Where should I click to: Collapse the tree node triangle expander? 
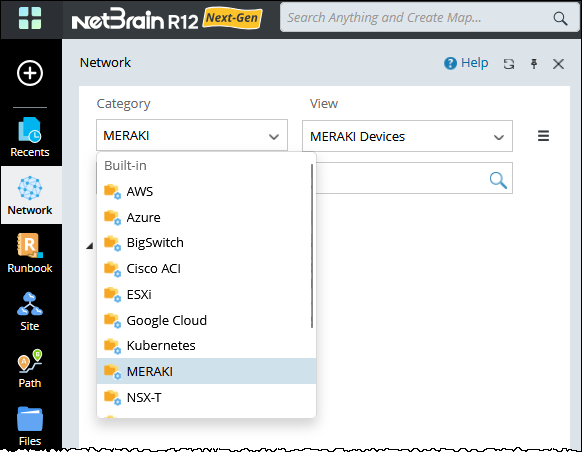tap(89, 246)
